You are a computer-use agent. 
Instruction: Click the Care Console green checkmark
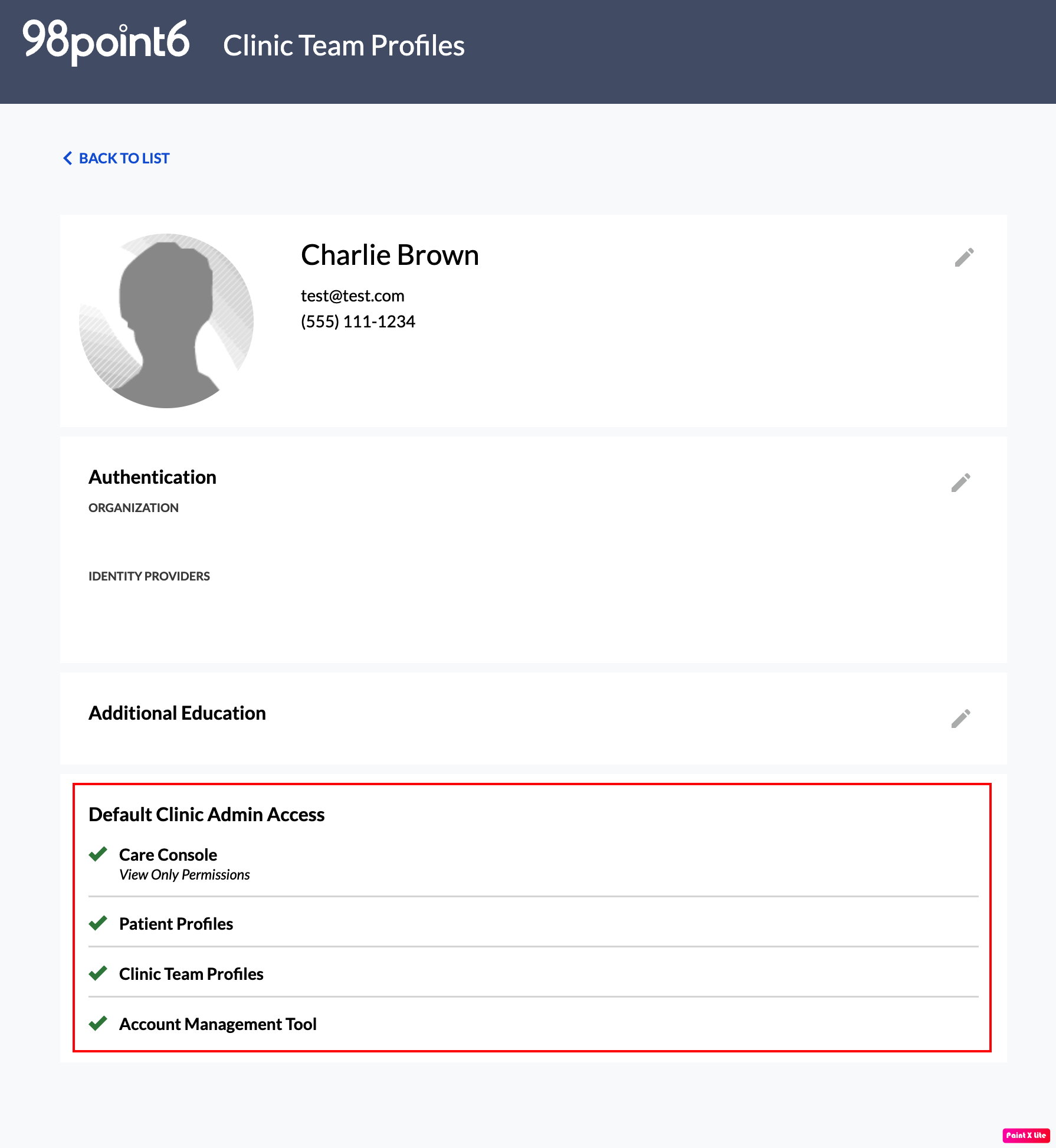click(x=98, y=854)
